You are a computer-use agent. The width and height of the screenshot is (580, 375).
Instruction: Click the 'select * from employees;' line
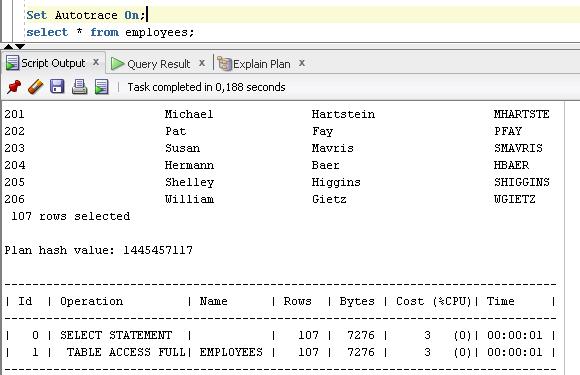point(110,33)
